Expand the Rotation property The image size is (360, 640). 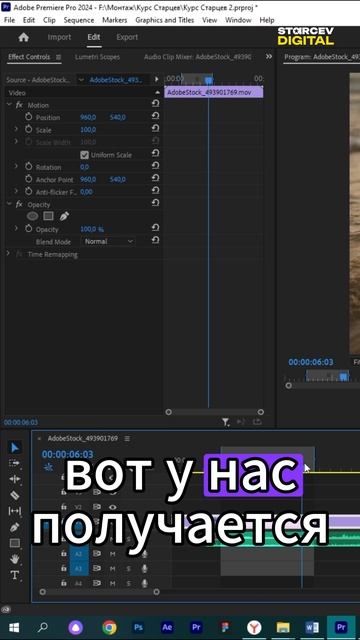tap(16, 167)
